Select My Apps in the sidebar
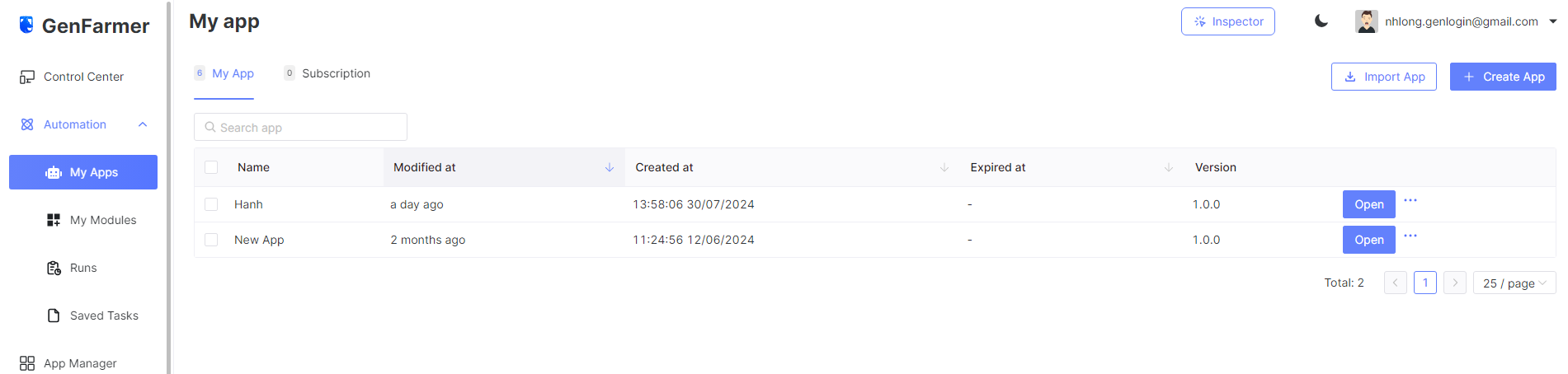This screenshot has height=374, width=1568. point(83,172)
